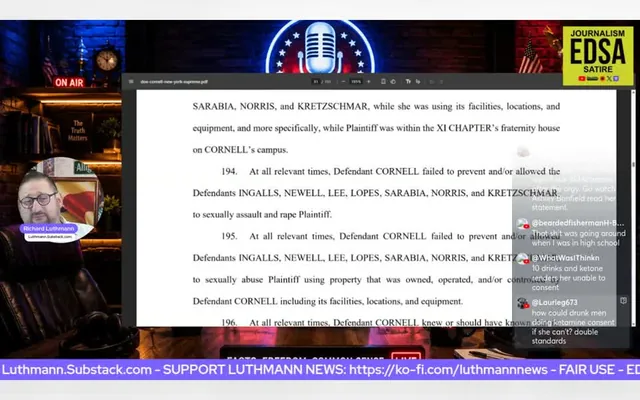Click the ON AIR sign
The image size is (640, 400).
[69, 82]
